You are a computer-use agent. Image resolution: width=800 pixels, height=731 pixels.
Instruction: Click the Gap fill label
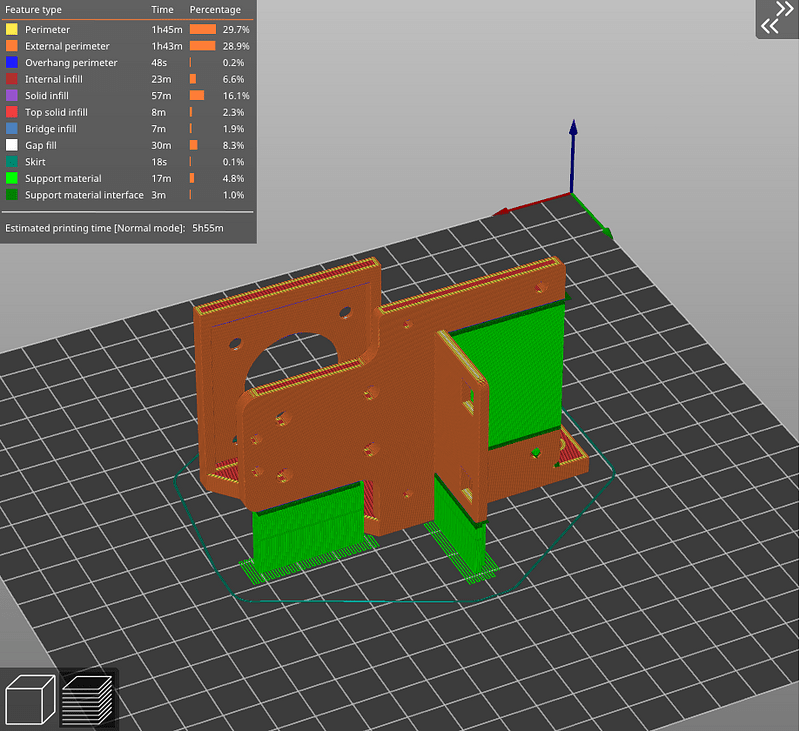click(x=41, y=145)
